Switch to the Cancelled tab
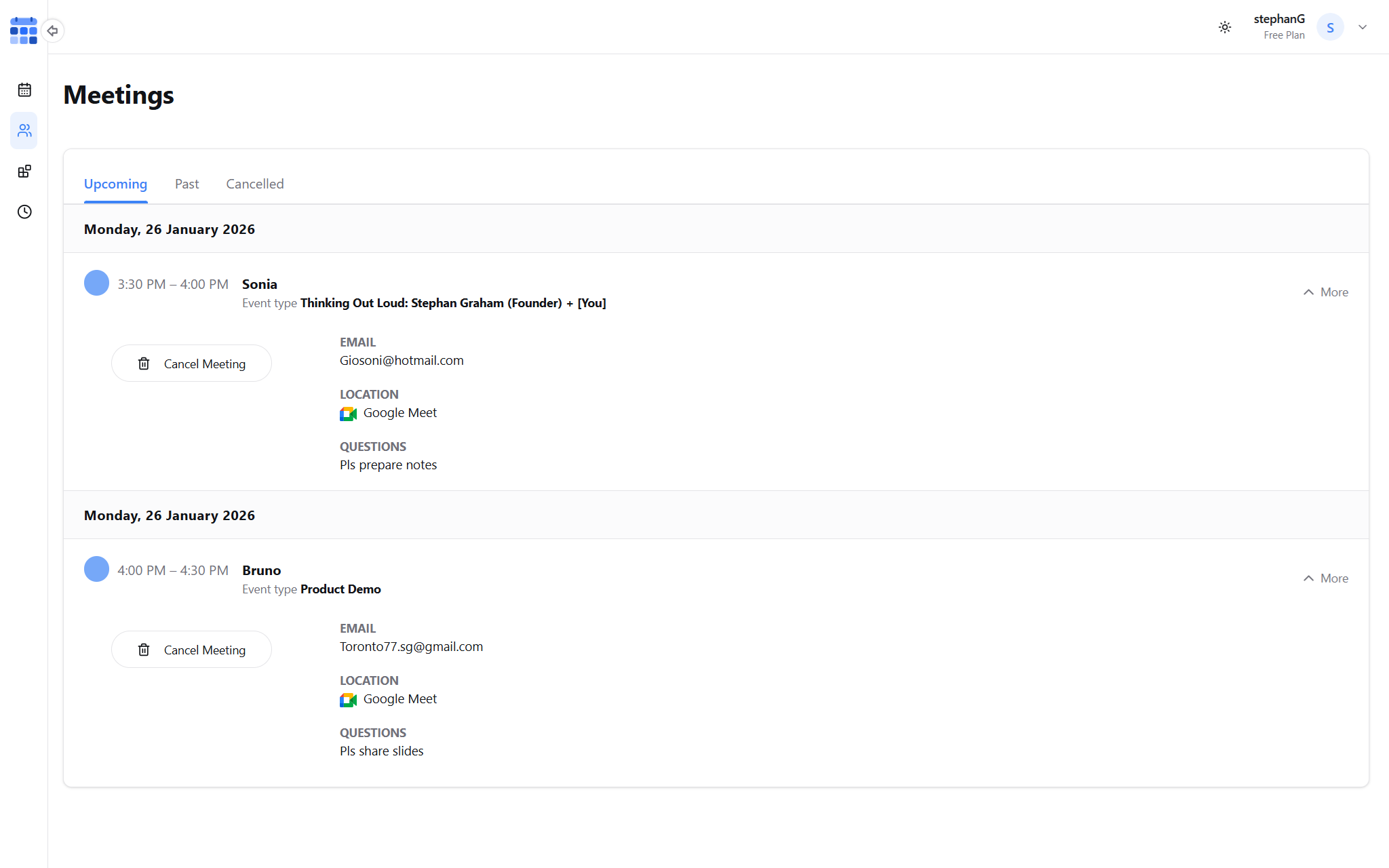Screen dimensions: 1389x868 (254, 184)
